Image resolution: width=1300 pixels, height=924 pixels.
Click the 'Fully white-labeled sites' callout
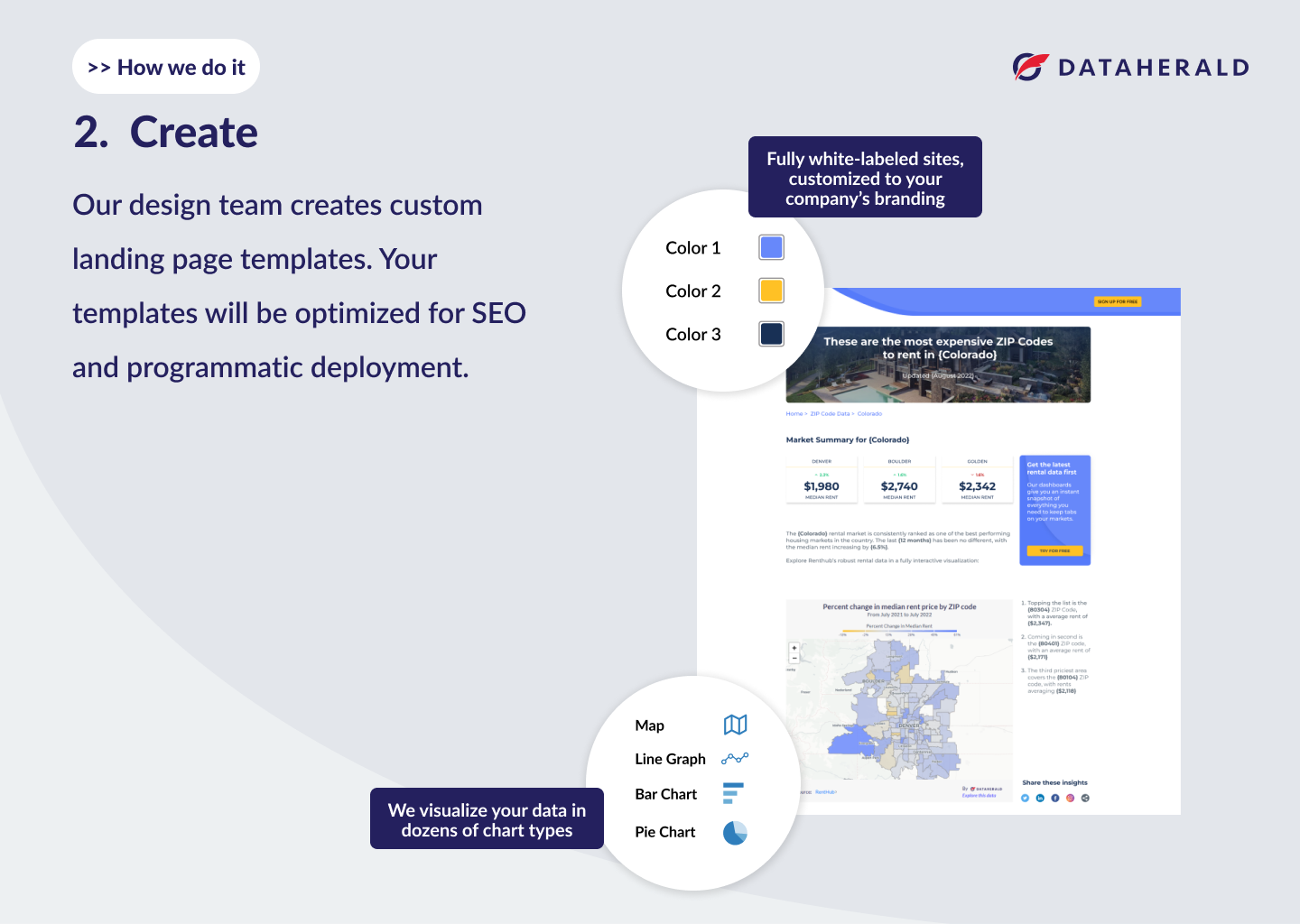865,177
